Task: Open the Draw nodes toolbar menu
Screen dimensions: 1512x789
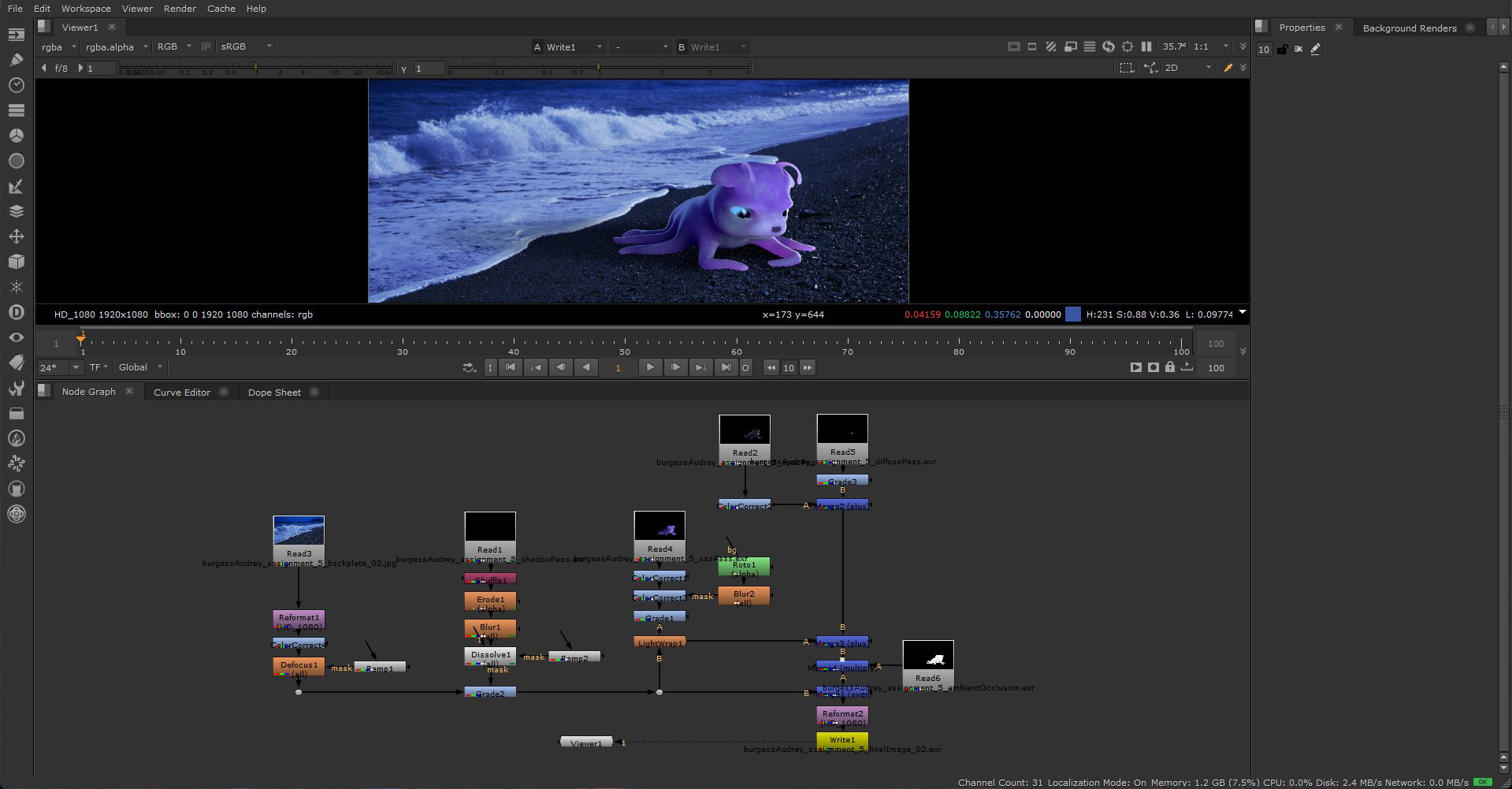Action: click(x=17, y=60)
